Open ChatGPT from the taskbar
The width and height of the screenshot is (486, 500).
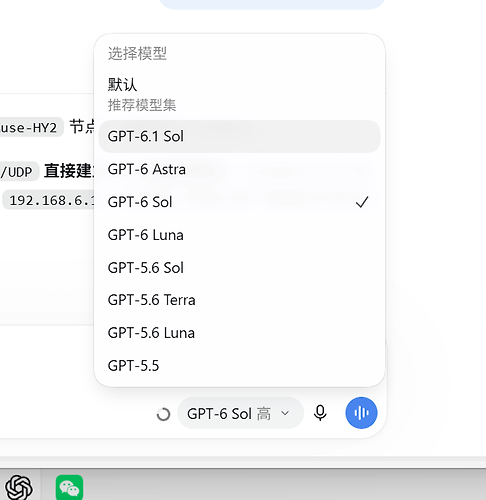19,487
